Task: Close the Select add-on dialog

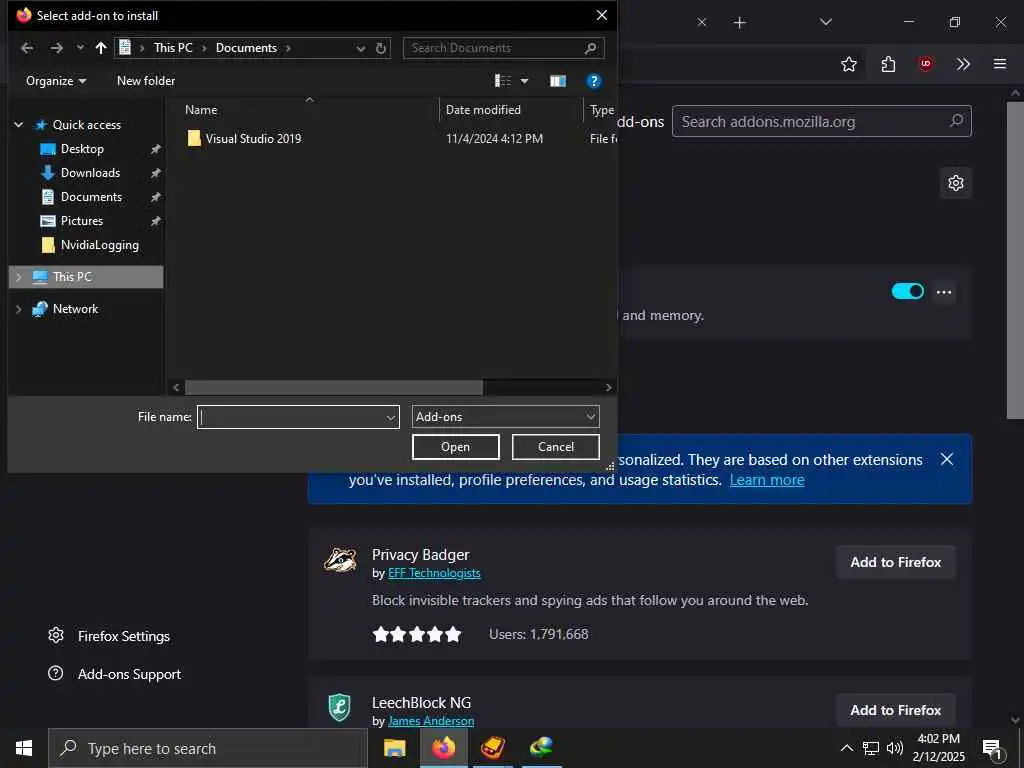Action: point(601,15)
